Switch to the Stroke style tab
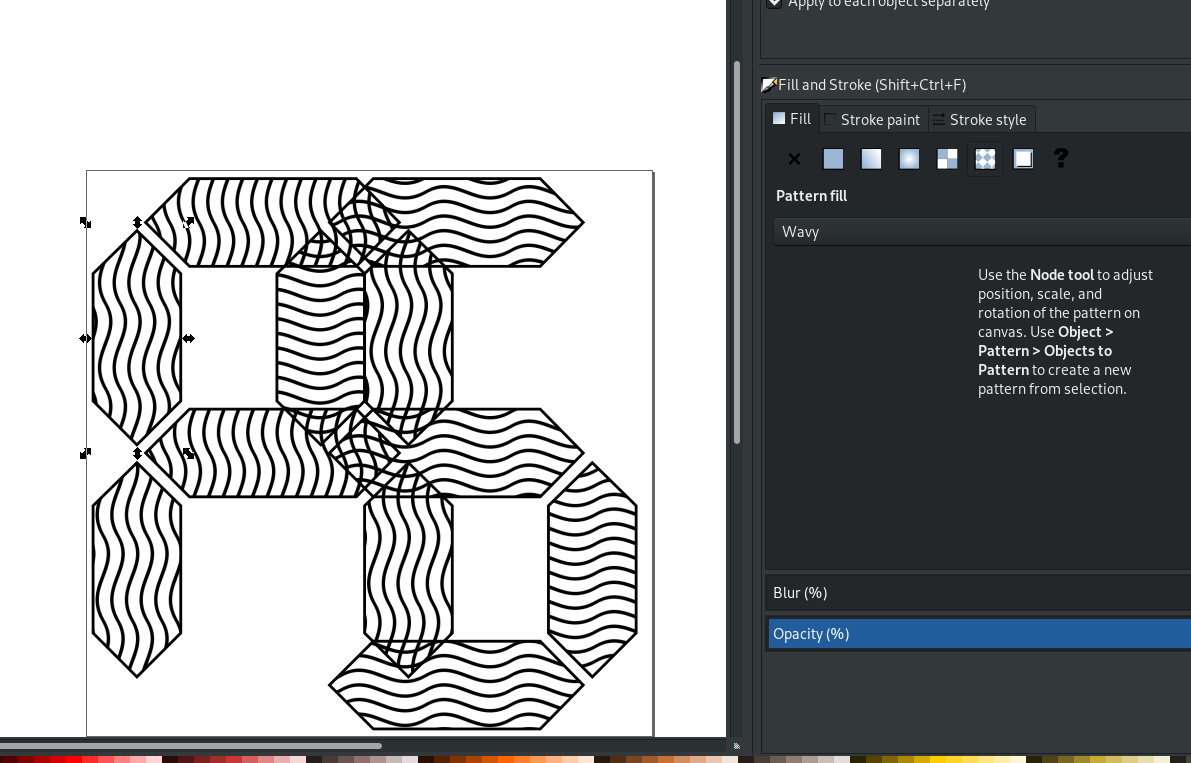 [982, 118]
